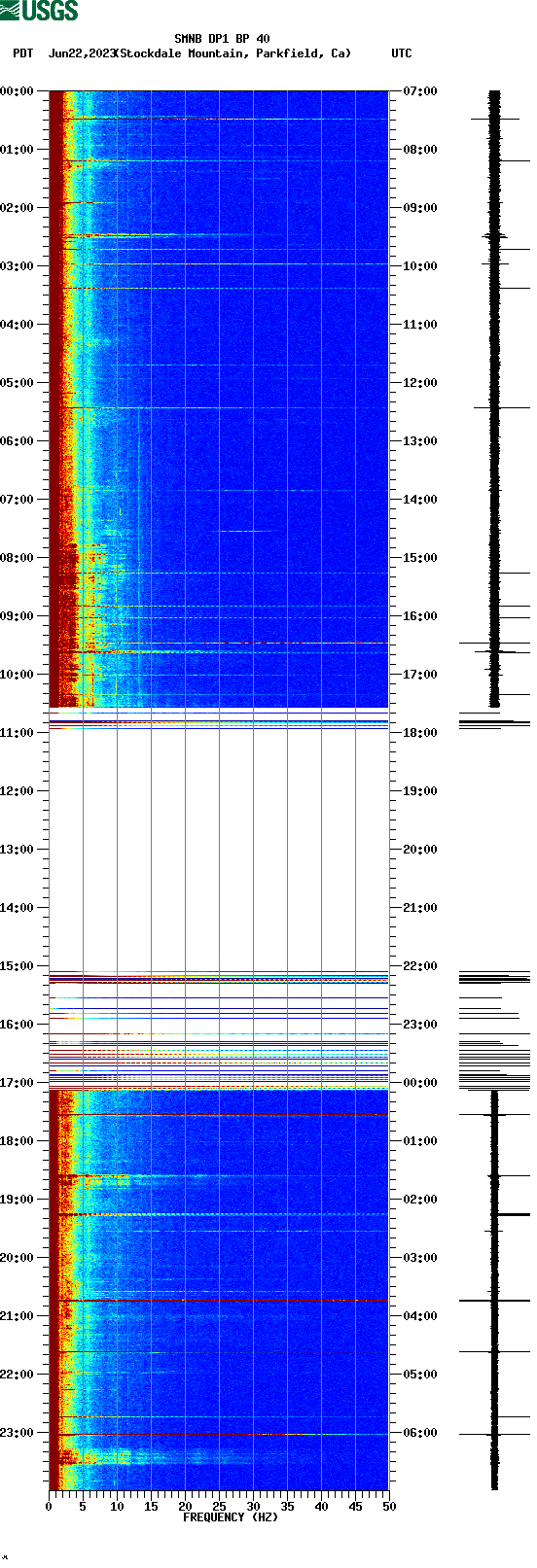The image size is (537, 1568).
Task: Click the '22:00' UTC time label on the right axis
Action: pos(420,966)
